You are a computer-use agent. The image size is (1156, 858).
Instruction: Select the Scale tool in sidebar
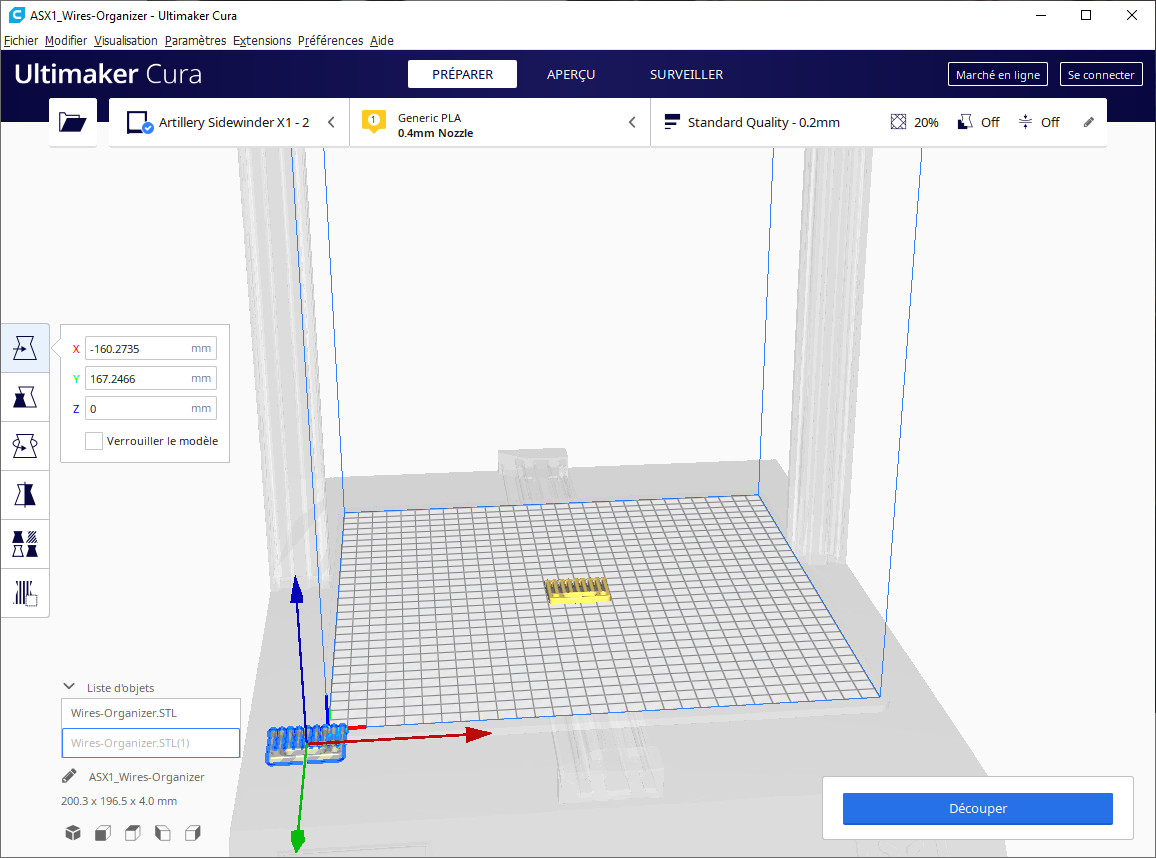[25, 397]
